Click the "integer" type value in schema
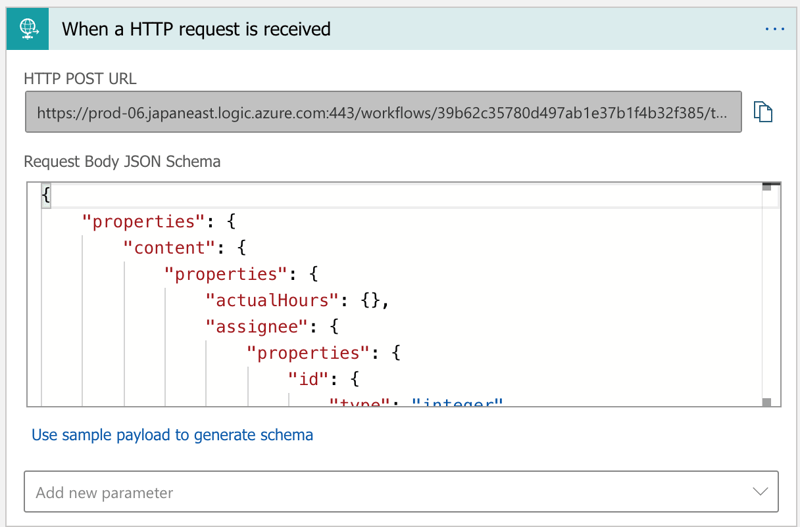 (456, 403)
